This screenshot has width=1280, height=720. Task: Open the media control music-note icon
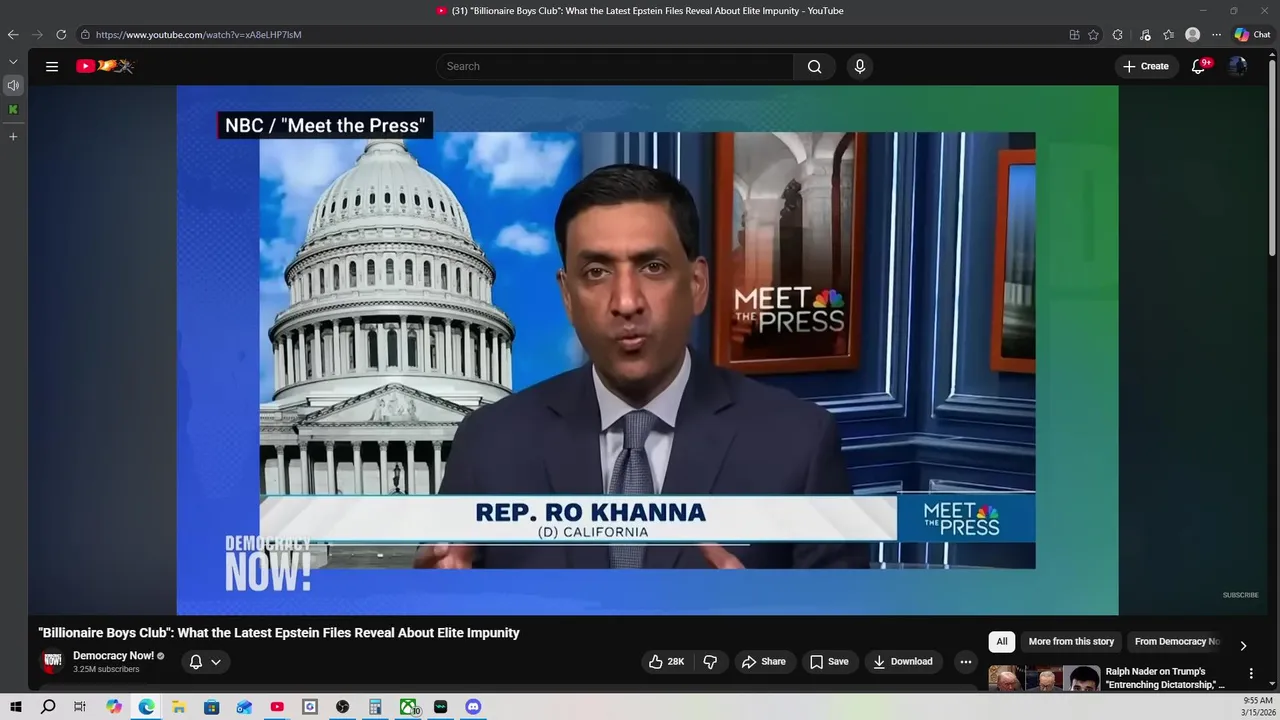pos(1145,34)
